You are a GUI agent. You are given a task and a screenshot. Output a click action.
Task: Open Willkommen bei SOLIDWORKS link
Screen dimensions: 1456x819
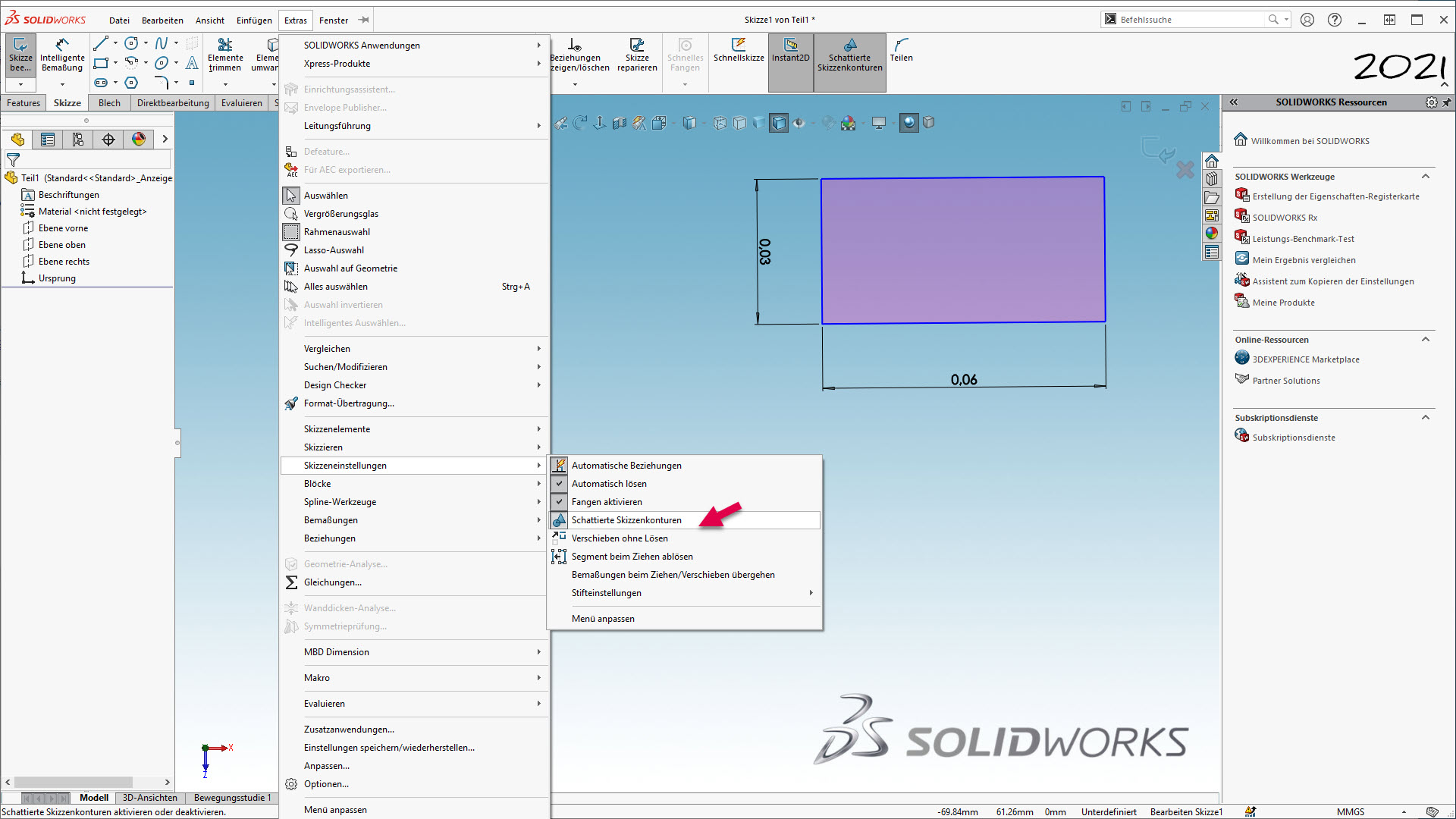(x=1310, y=141)
